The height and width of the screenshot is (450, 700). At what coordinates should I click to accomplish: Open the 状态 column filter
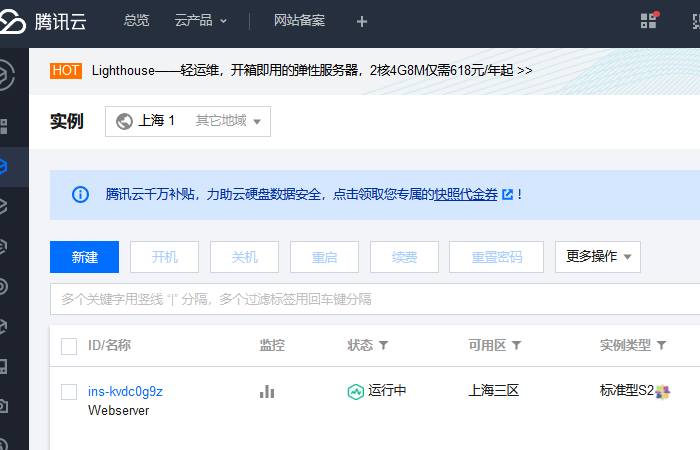tap(383, 345)
